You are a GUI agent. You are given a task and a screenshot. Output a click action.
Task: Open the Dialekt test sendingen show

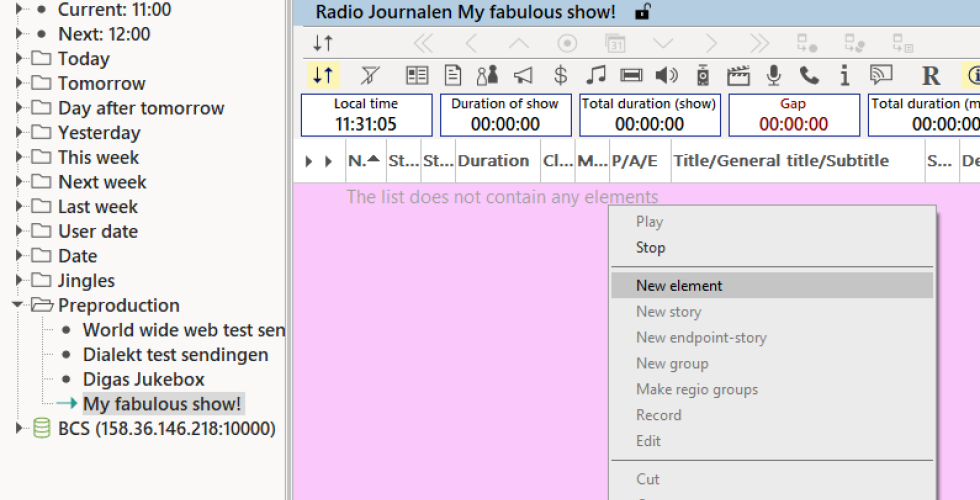pyautogui.click(x=175, y=355)
